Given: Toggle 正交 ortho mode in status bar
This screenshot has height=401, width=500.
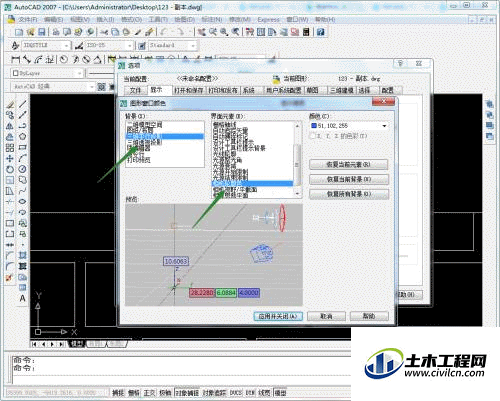Looking at the screenshot, I should click(x=150, y=393).
